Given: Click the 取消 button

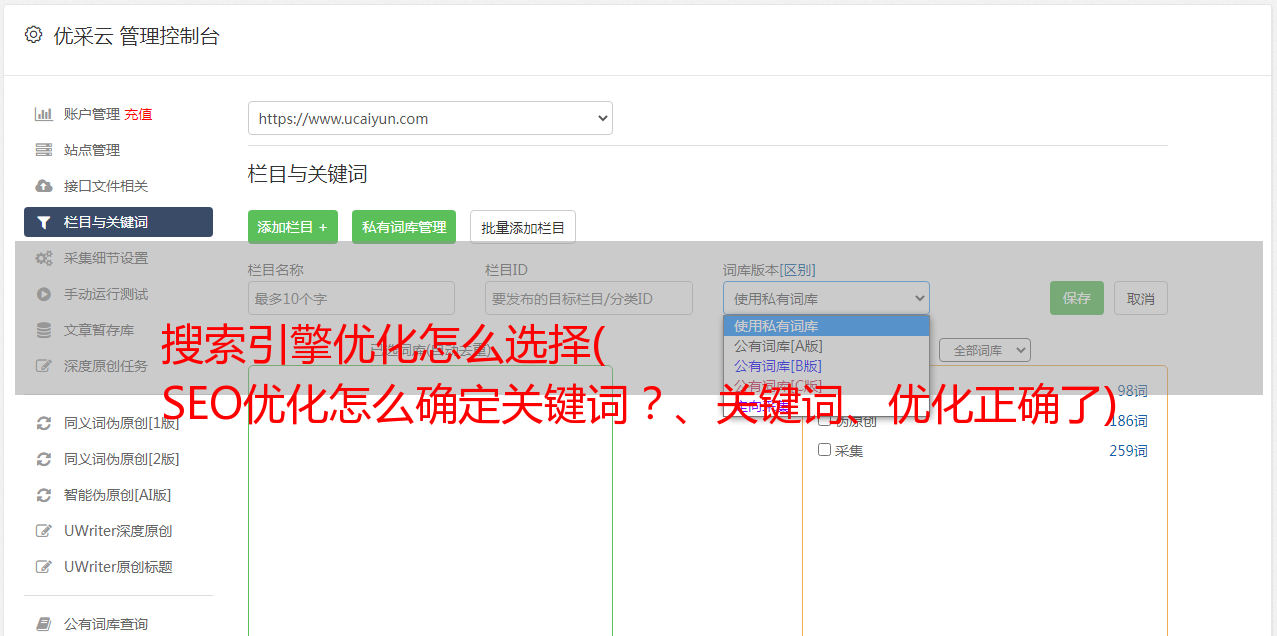Looking at the screenshot, I should [x=1141, y=298].
